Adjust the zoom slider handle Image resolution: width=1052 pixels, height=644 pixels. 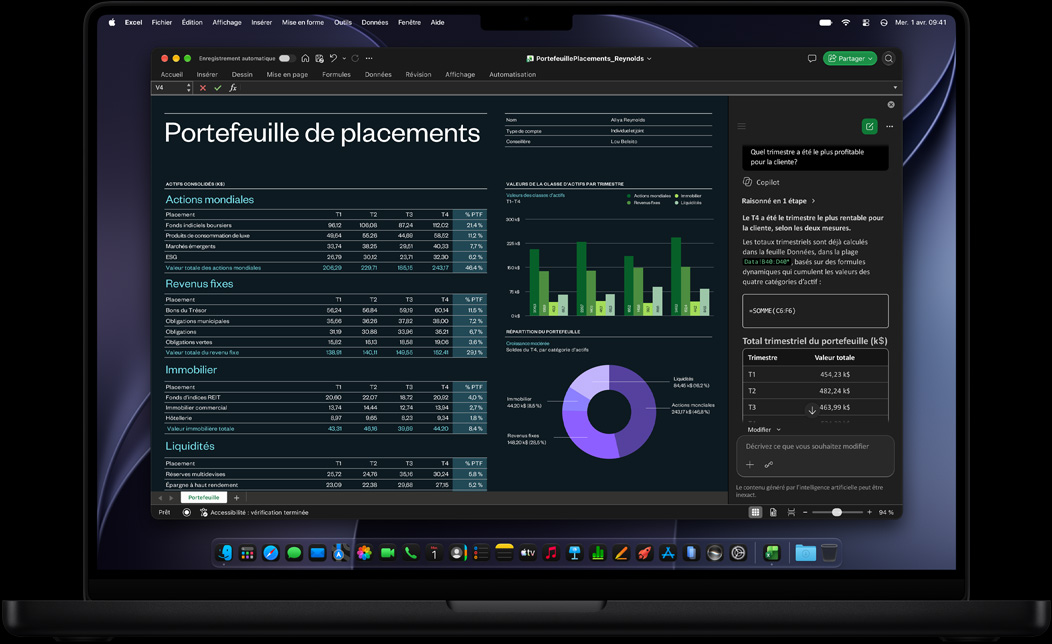(x=837, y=513)
